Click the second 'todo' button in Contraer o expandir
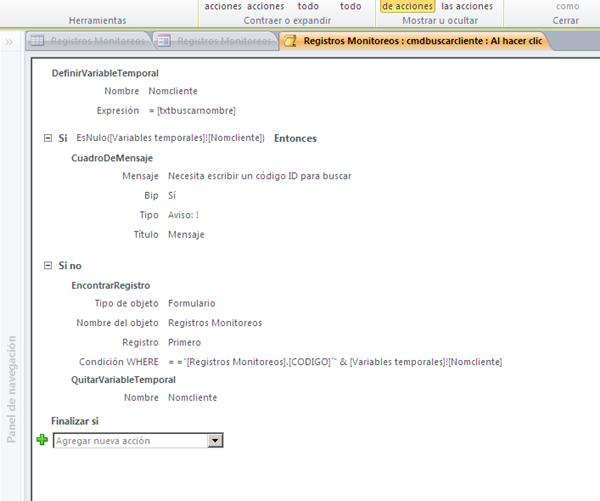 click(x=351, y=6)
